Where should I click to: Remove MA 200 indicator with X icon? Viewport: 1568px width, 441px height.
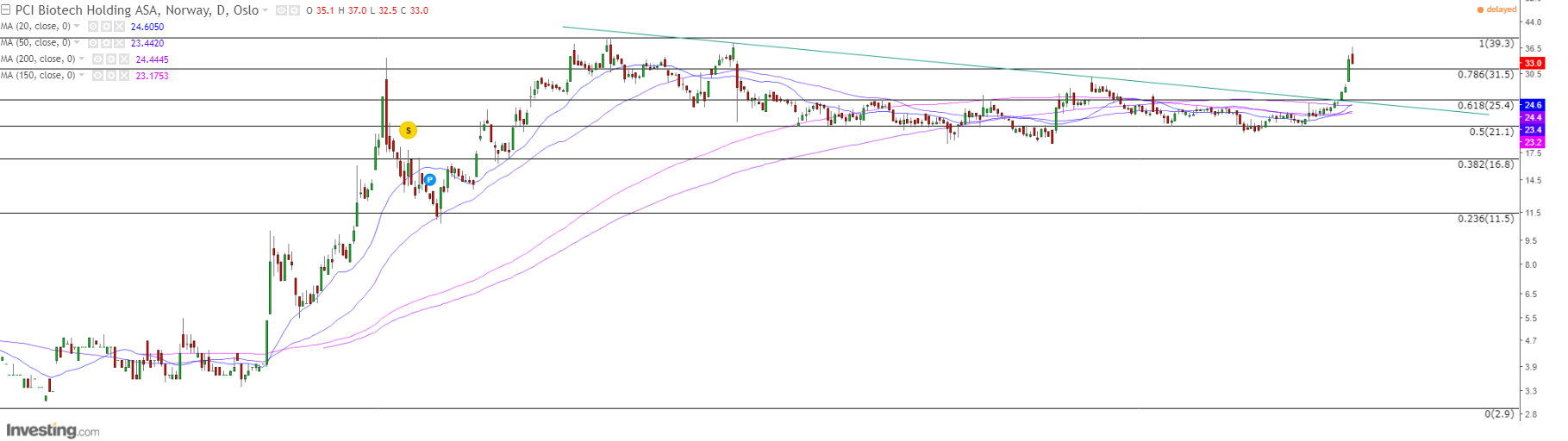[x=124, y=59]
